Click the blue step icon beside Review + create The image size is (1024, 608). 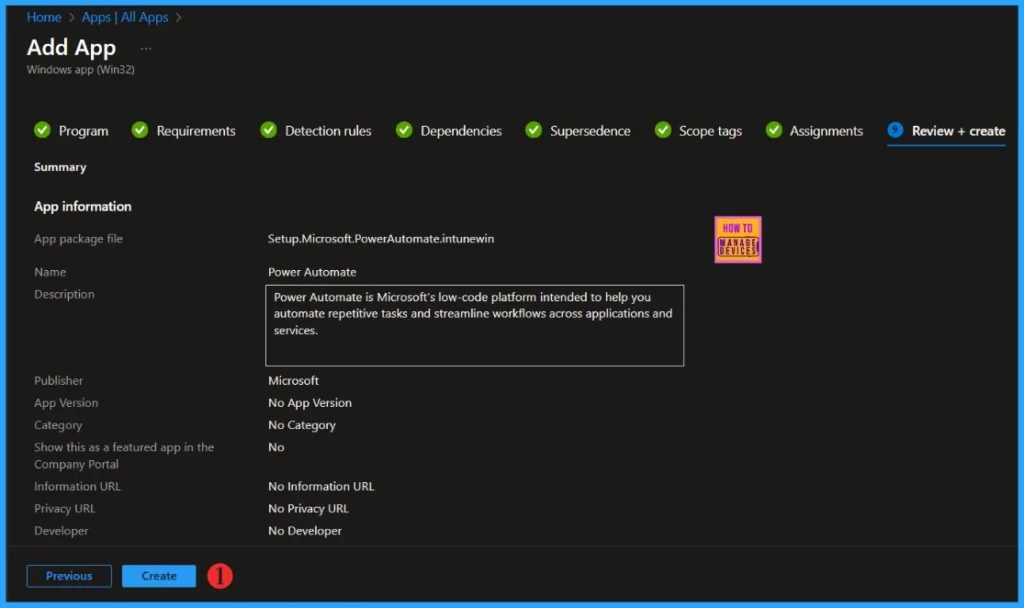point(895,130)
